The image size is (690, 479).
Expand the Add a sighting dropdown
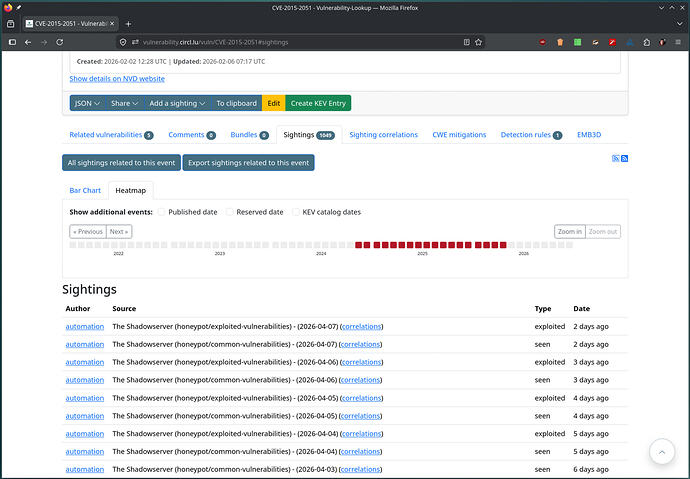pyautogui.click(x=177, y=103)
